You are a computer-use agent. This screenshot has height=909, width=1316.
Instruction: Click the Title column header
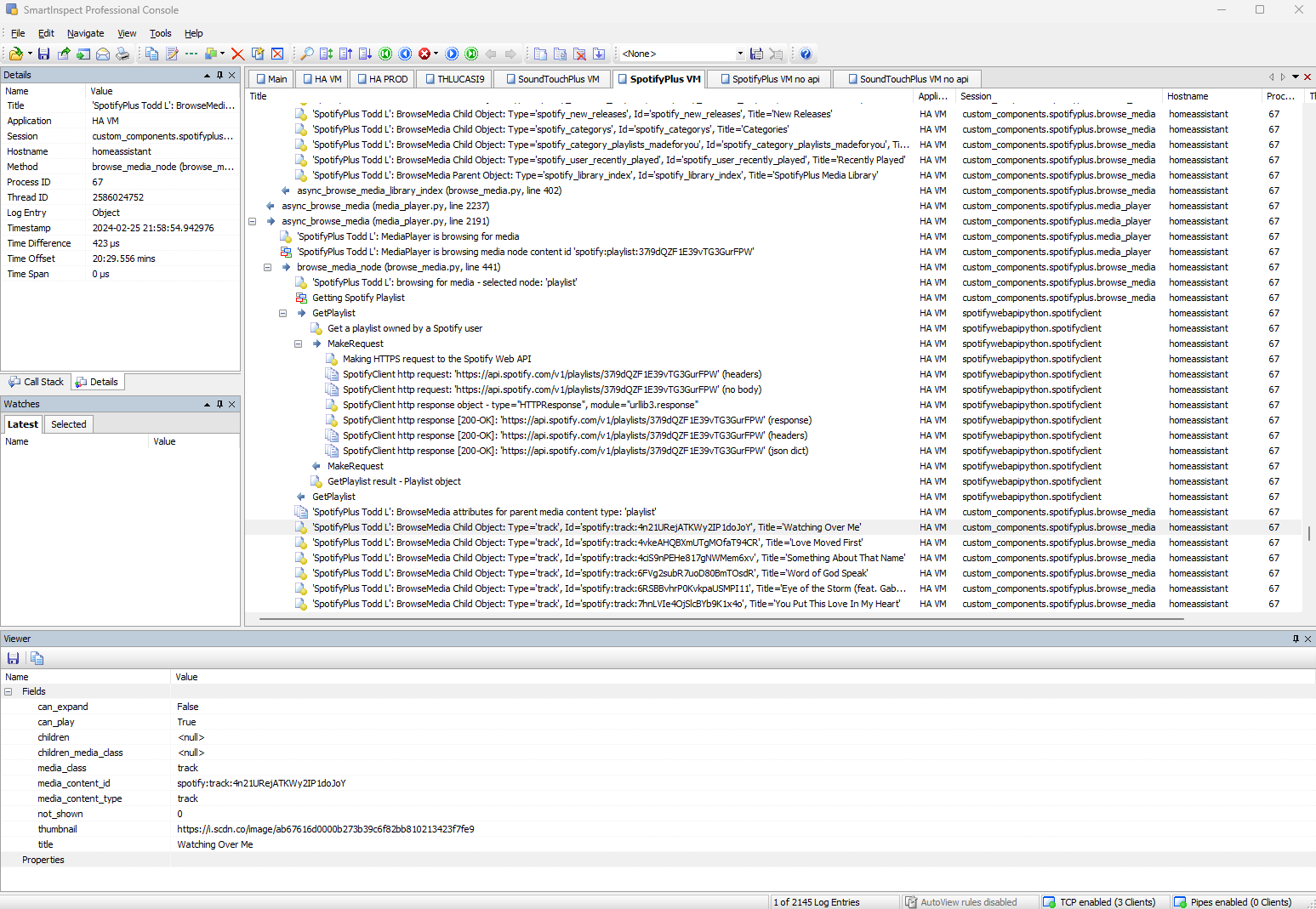[580, 96]
